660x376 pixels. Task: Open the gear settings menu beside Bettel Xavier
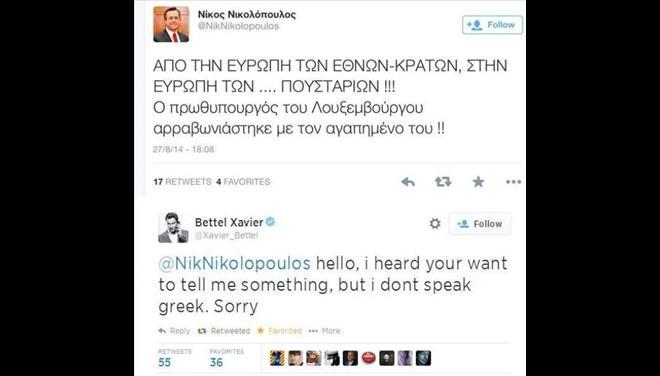[x=435, y=224]
